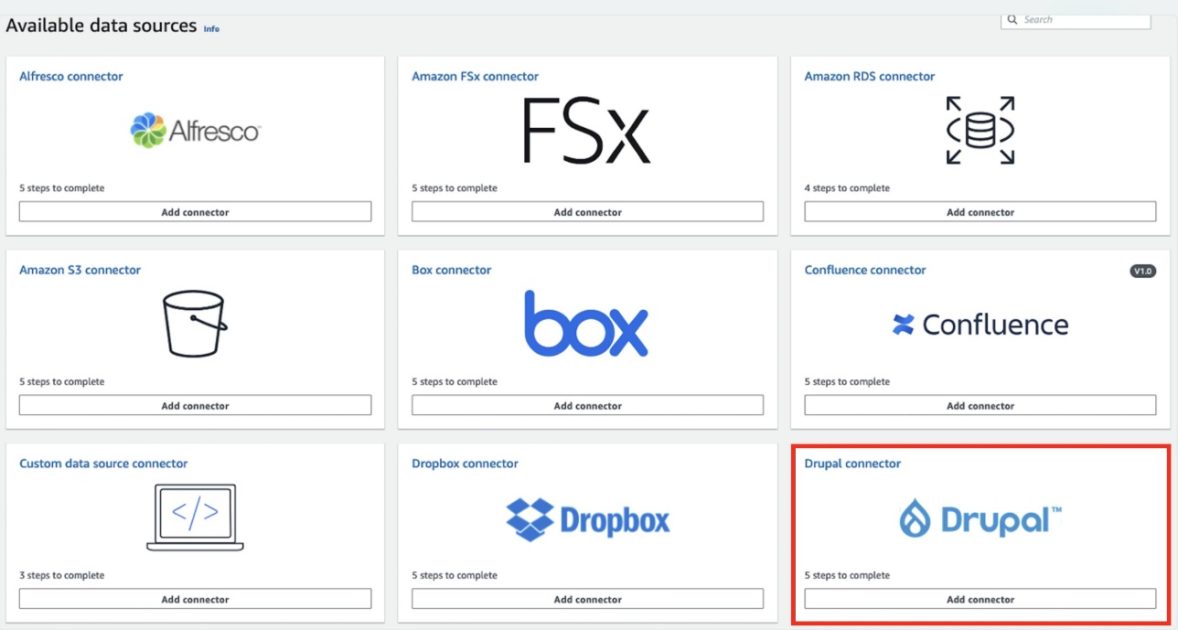
Task: Open the Dropbox connector title link
Action: (x=465, y=463)
